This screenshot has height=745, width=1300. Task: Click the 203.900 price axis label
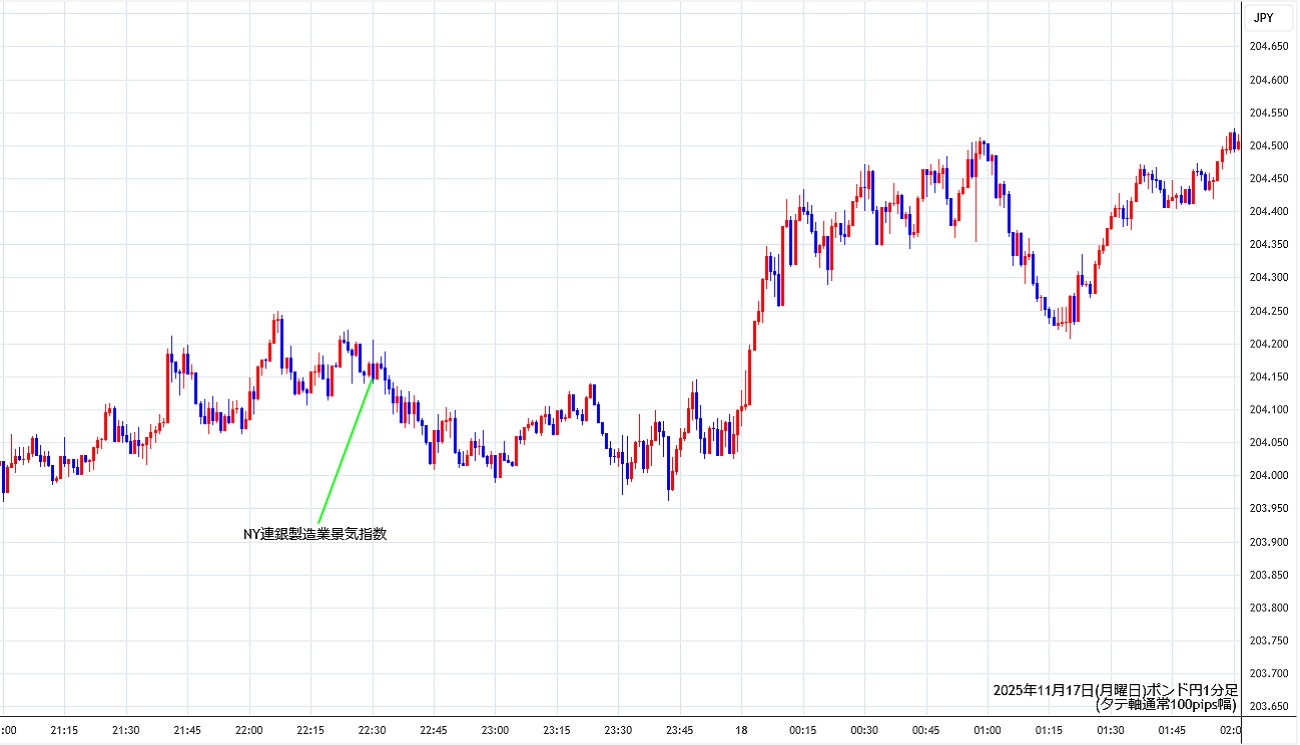point(1269,542)
